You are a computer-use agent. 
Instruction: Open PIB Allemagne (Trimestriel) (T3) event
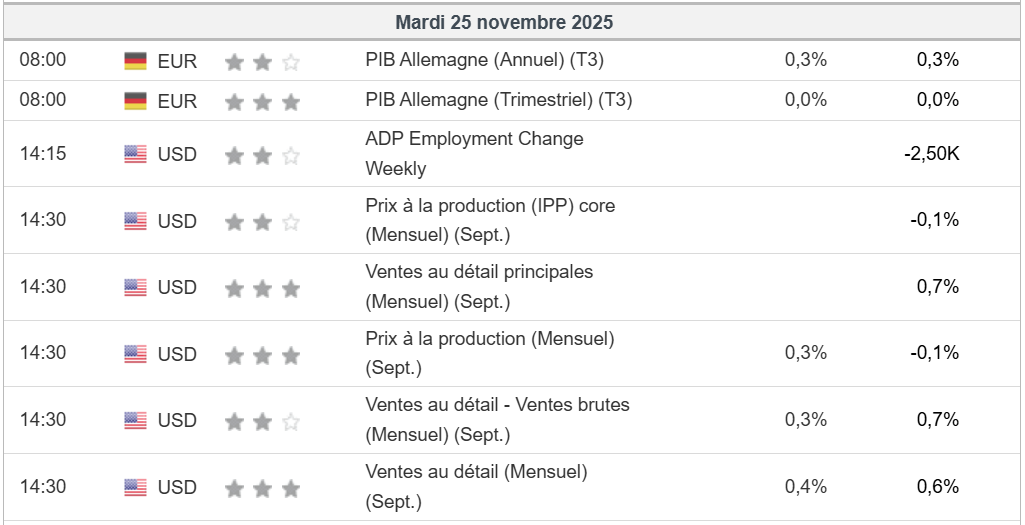pyautogui.click(x=498, y=100)
